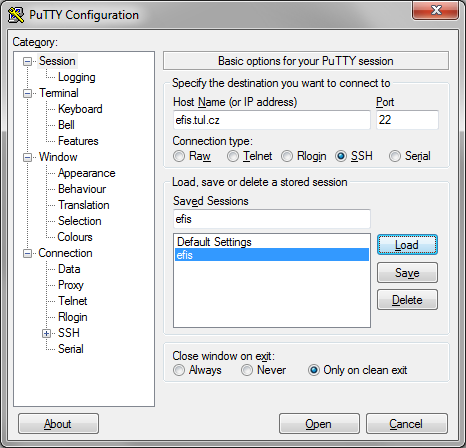Viewport: 466px width, 448px height.
Task: Select the Keyboard category
Action: coord(80,109)
